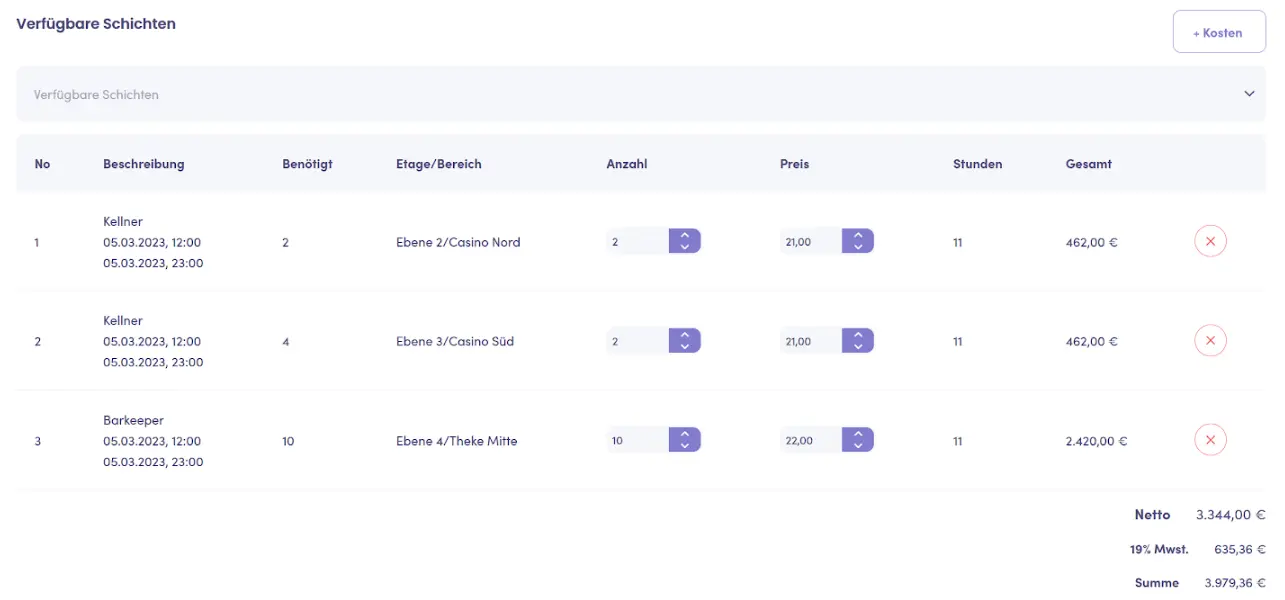Open the Verfügbare Schichten dropdown

click(x=640, y=94)
